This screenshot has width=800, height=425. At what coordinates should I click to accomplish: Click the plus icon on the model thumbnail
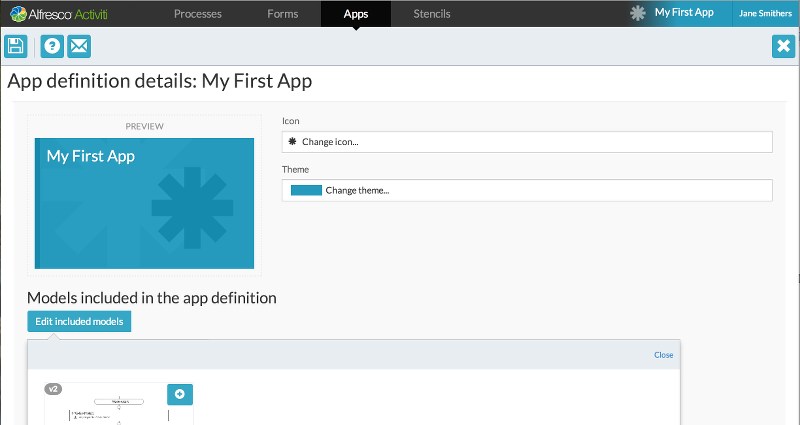pos(180,394)
